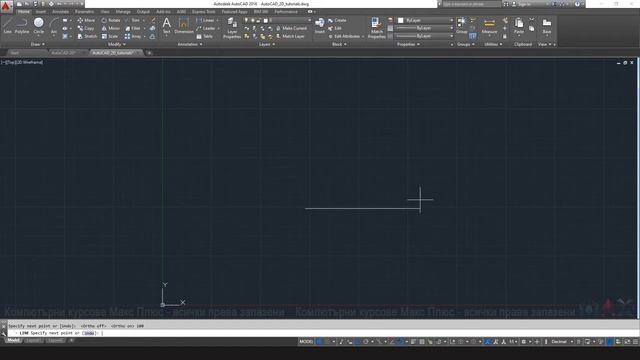This screenshot has width=640, height=360.
Task: Click the Copy tool
Action: [x=86, y=28]
